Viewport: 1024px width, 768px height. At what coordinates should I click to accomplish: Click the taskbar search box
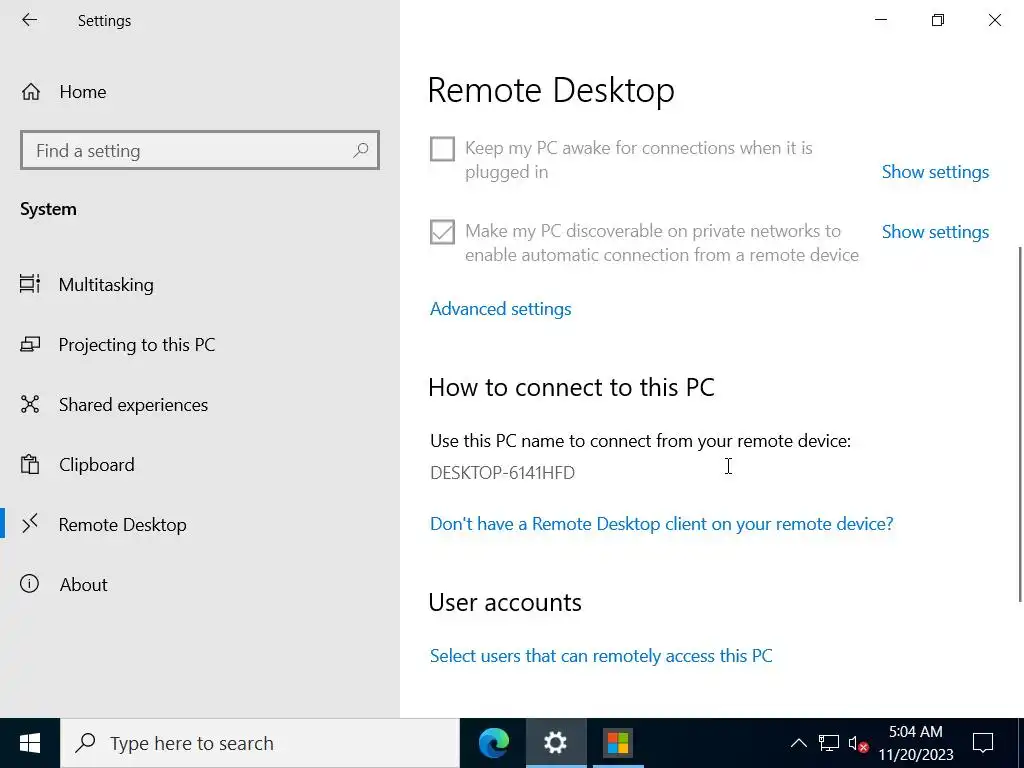point(260,743)
